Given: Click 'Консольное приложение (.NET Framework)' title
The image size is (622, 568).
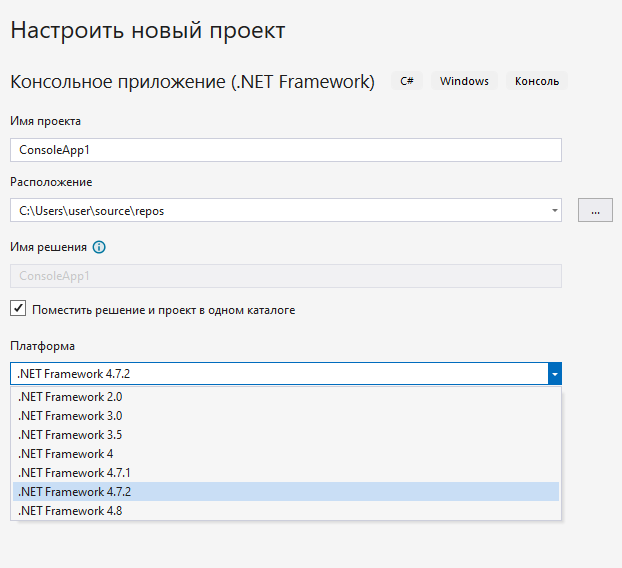Looking at the screenshot, I should tap(192, 82).
